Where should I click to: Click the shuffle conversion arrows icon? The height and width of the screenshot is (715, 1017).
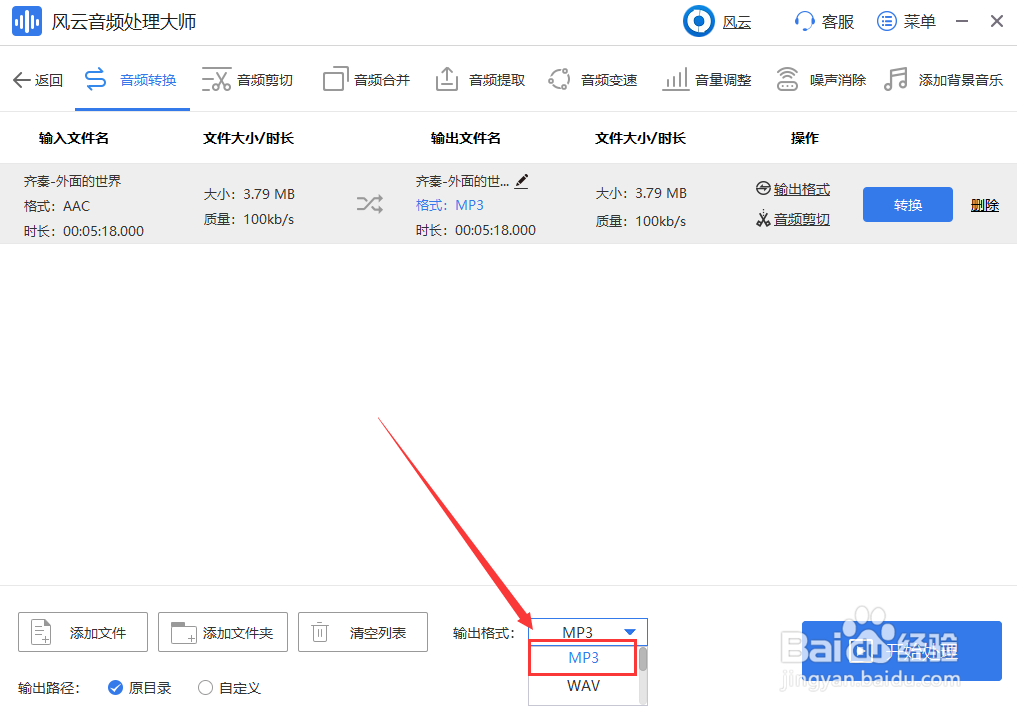[370, 204]
